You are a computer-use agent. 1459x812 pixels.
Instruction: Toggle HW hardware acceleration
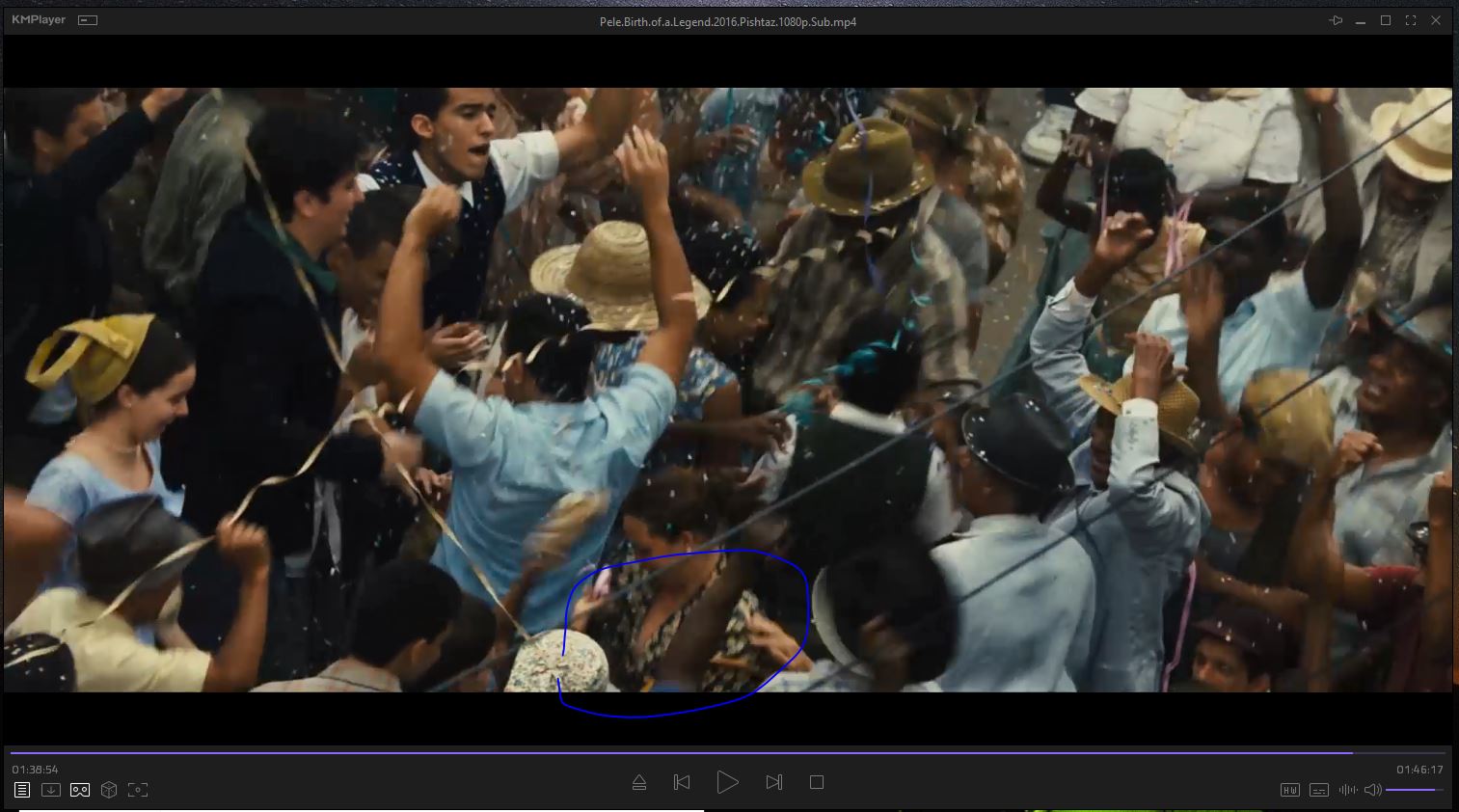pos(1289,790)
